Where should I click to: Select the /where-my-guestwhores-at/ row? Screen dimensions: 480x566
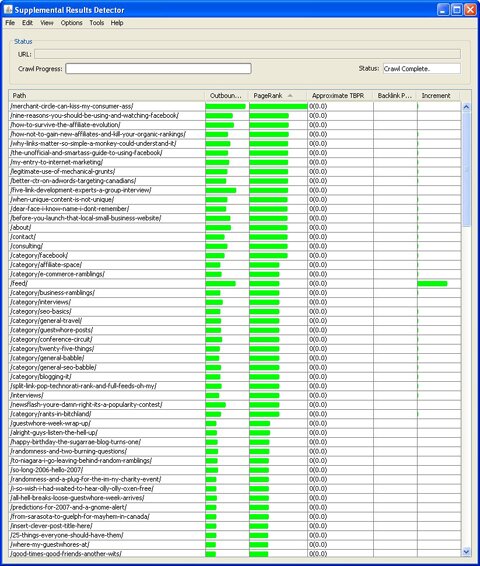pos(235,545)
